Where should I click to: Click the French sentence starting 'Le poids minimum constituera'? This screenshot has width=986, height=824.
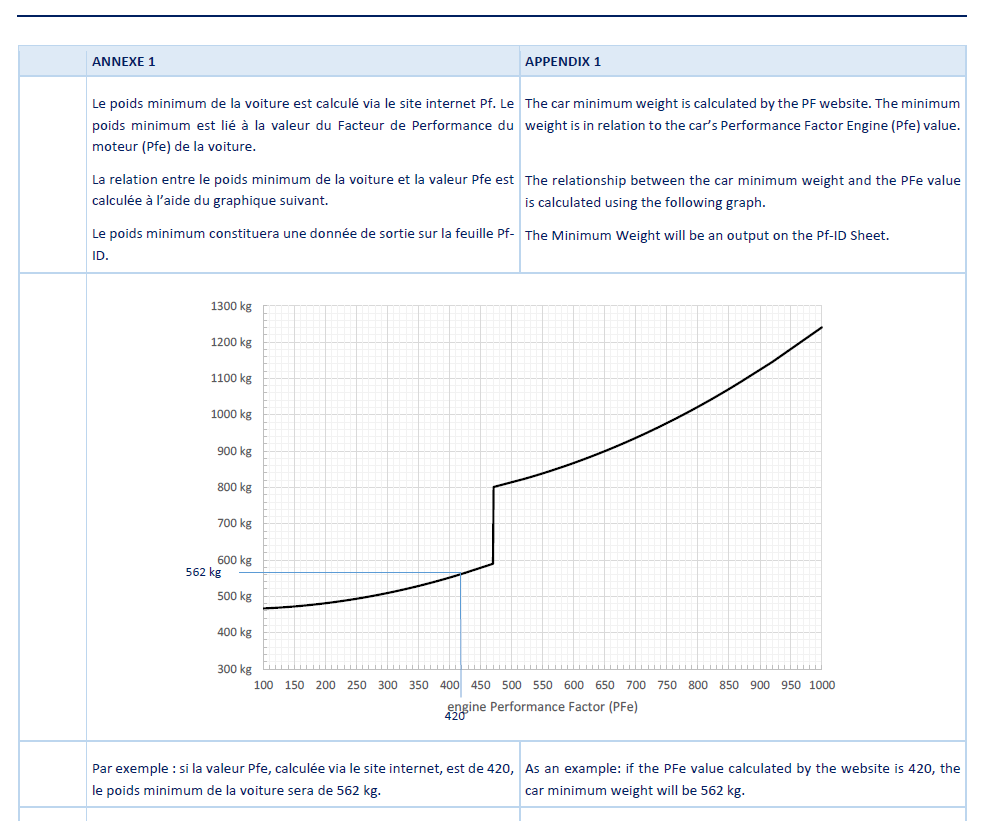pyautogui.click(x=302, y=244)
